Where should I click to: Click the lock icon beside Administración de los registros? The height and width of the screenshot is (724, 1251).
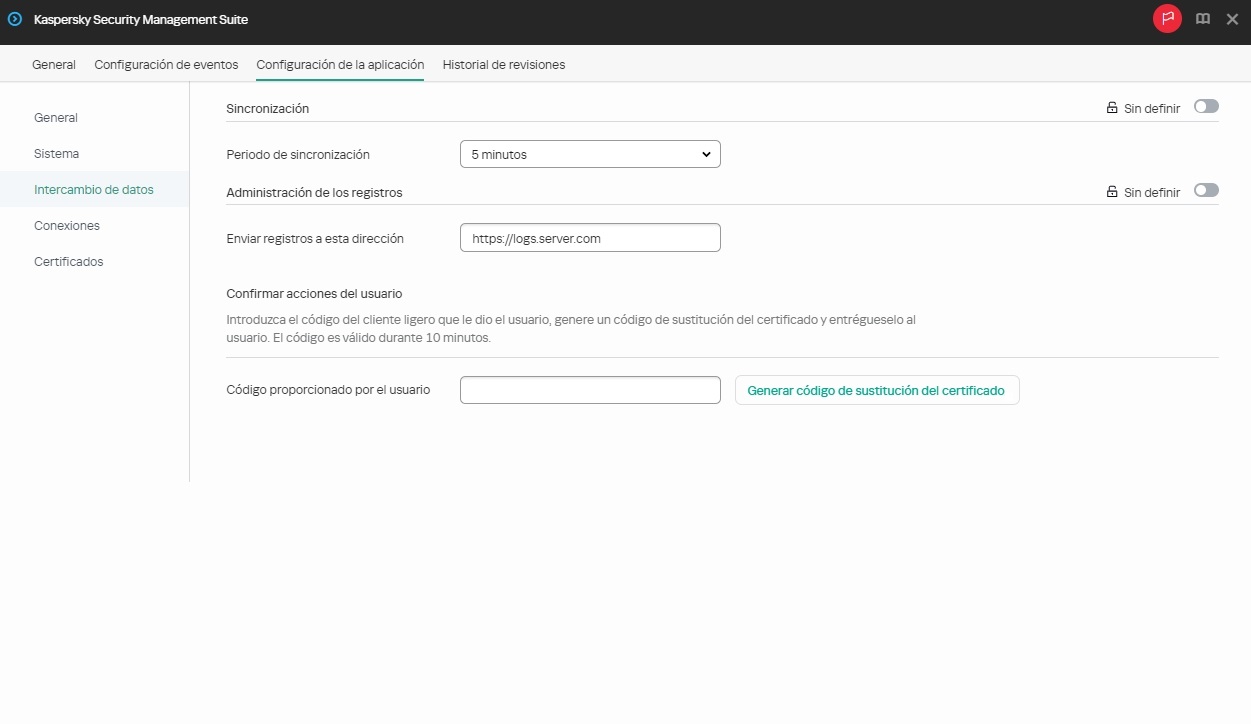(1111, 192)
